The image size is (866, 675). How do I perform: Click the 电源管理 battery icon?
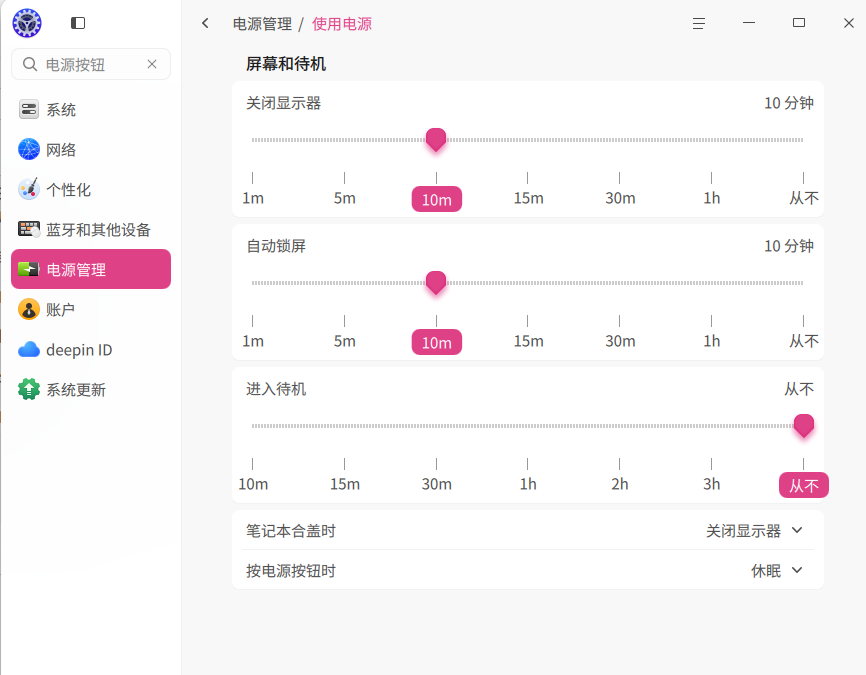point(29,269)
